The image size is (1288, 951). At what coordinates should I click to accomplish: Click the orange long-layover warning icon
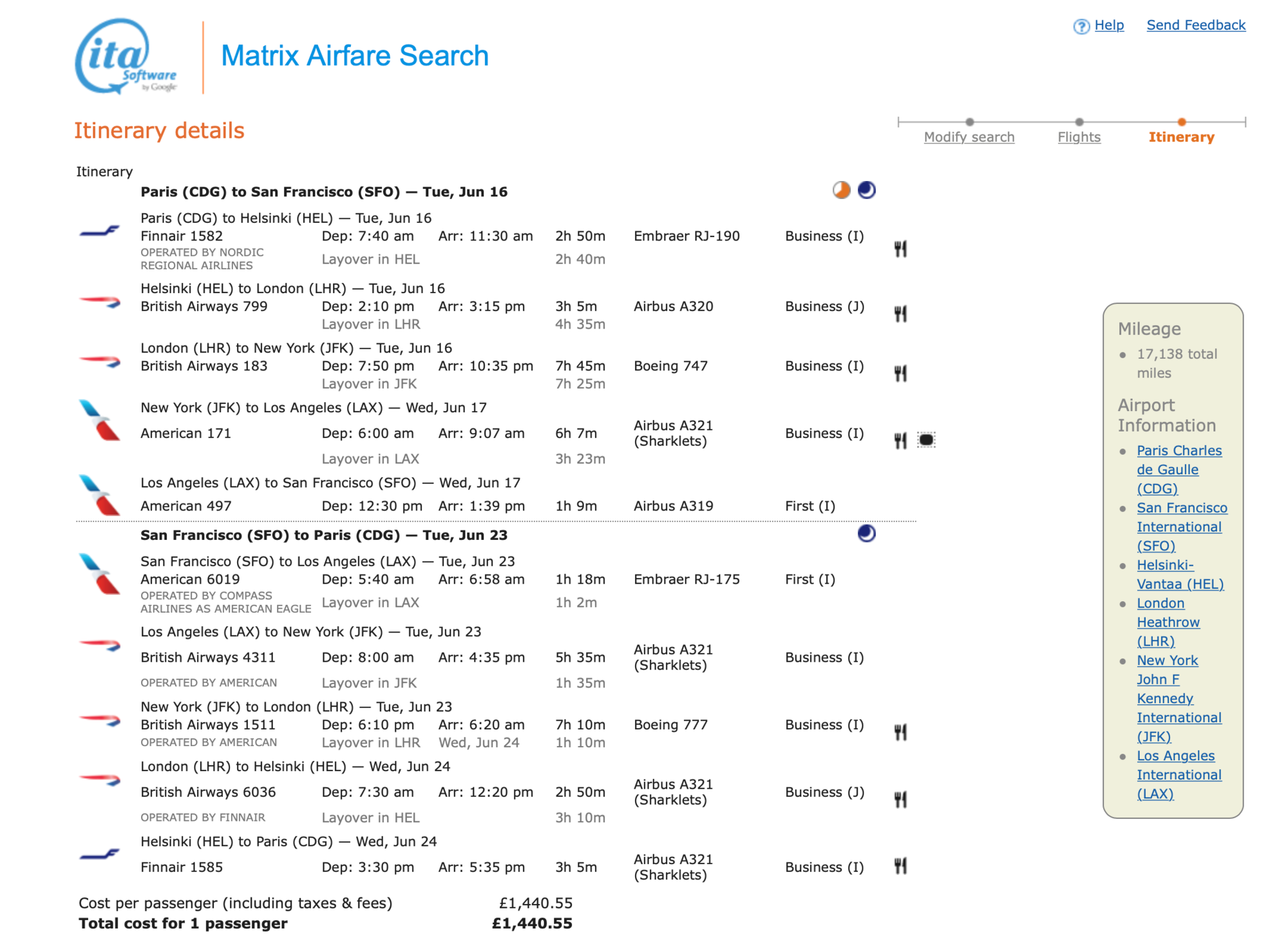tap(841, 190)
